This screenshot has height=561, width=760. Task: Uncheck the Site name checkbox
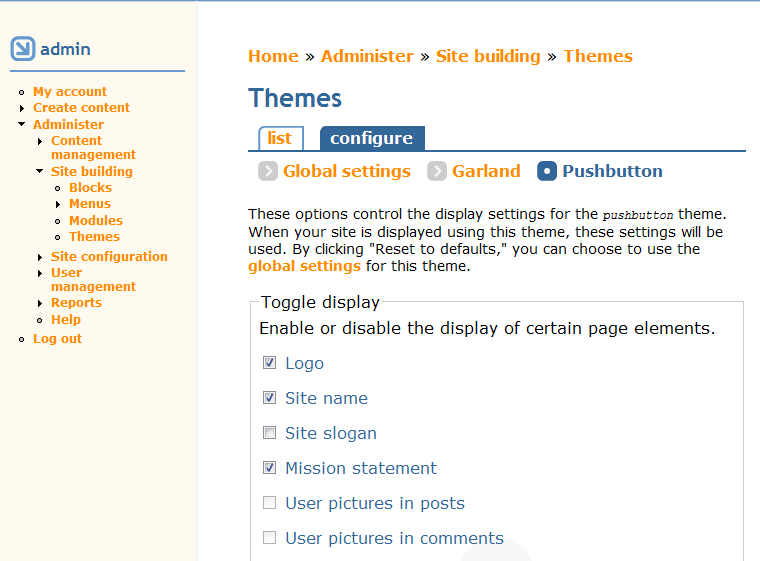269,398
